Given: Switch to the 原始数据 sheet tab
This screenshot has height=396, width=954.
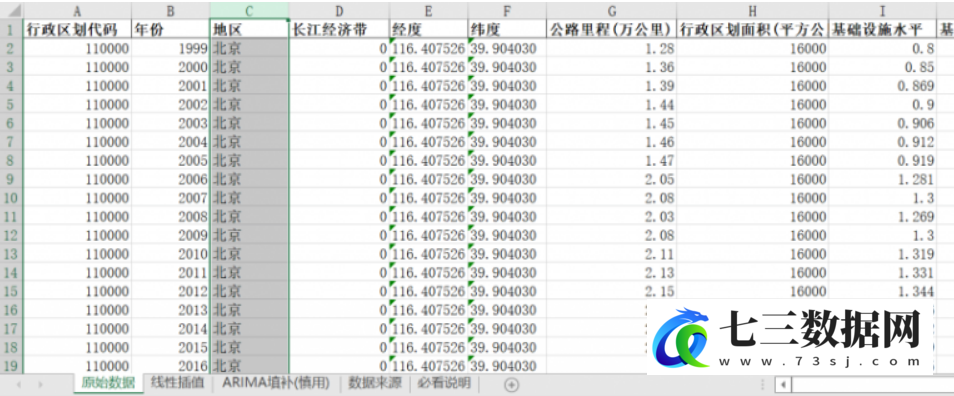Looking at the screenshot, I should (108, 384).
